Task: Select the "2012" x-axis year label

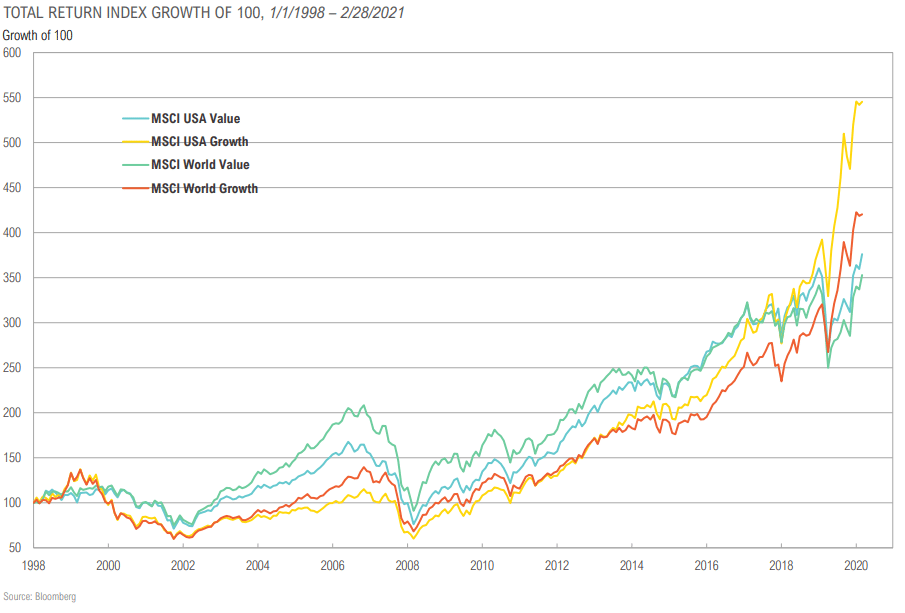Action: [557, 566]
